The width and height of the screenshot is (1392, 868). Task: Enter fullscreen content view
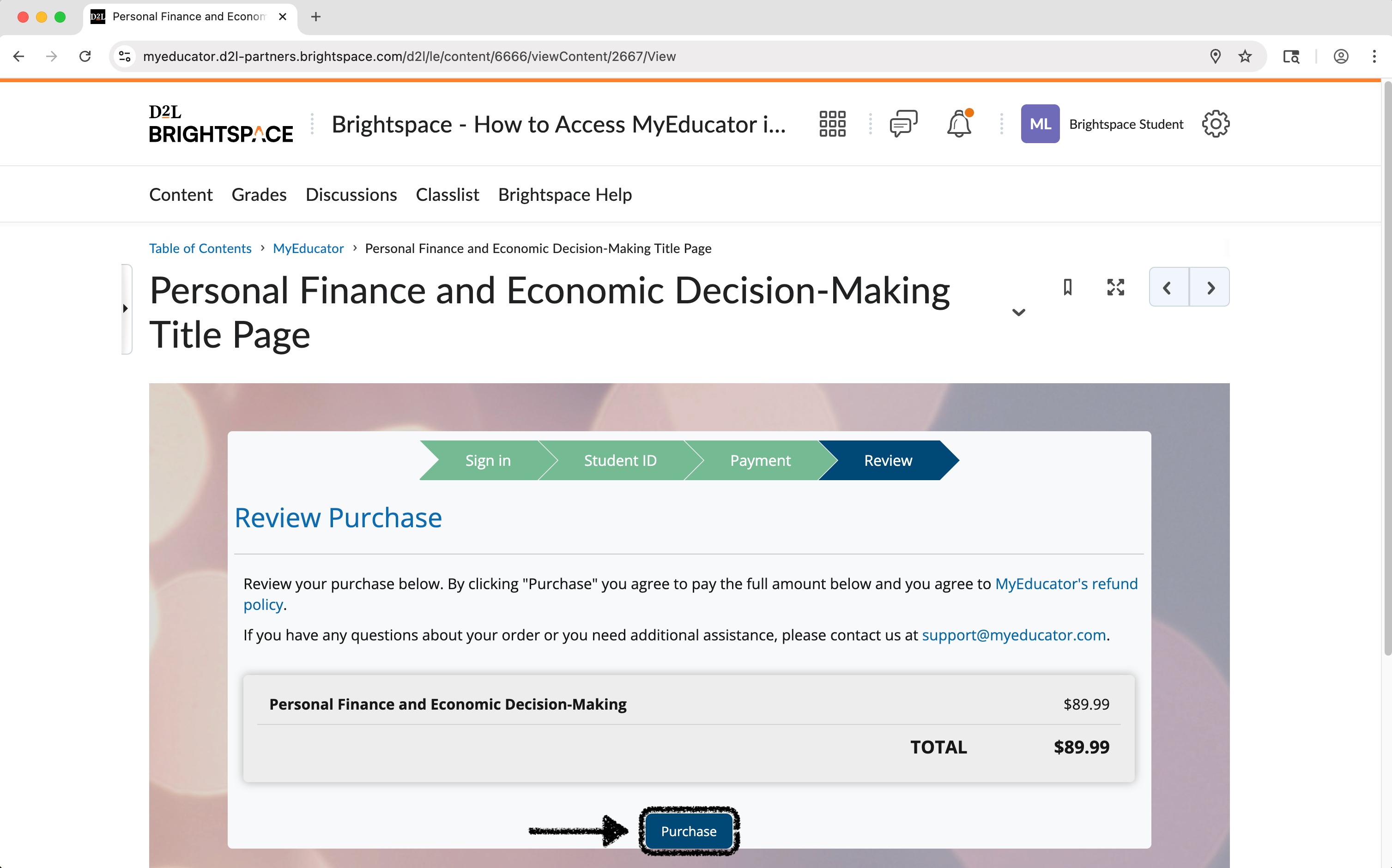pos(1115,287)
